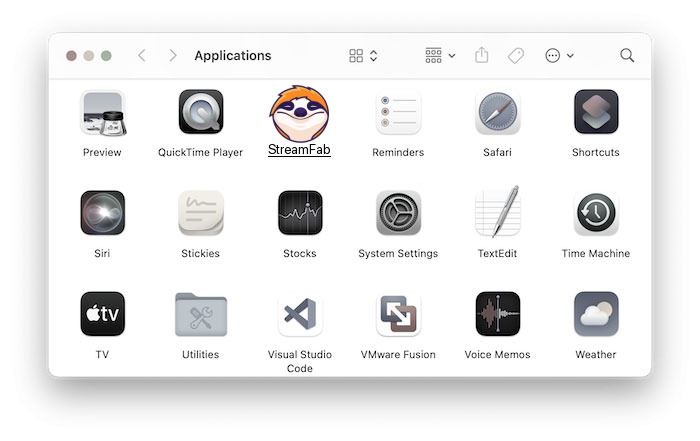The image size is (700, 441).
Task: Click the System Settings label
Action: coord(398,254)
